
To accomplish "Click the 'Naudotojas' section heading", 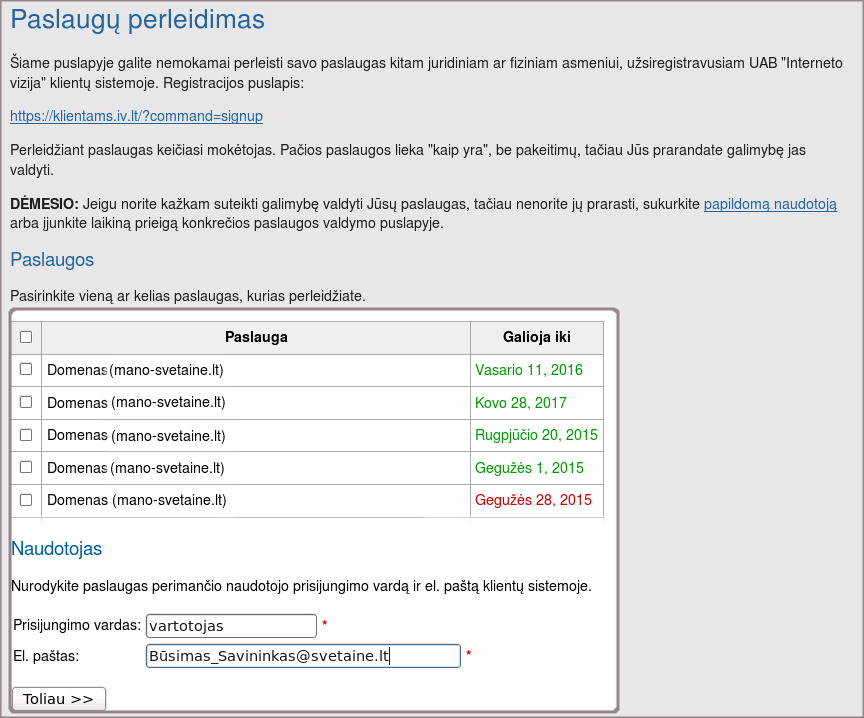I will pyautogui.click(x=56, y=548).
